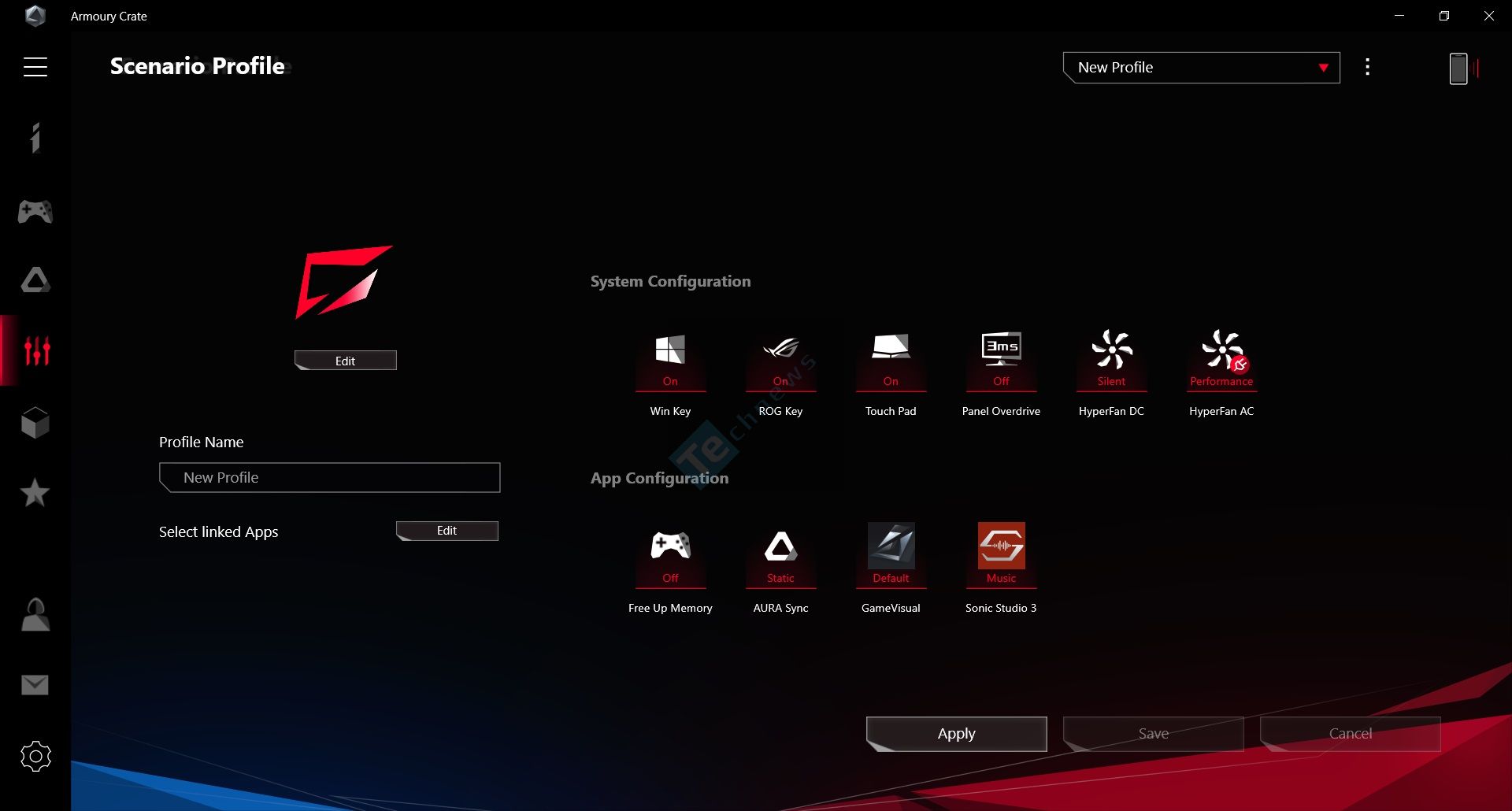Screen dimensions: 1512x811
Task: Save the scenario profile
Action: click(x=1153, y=734)
